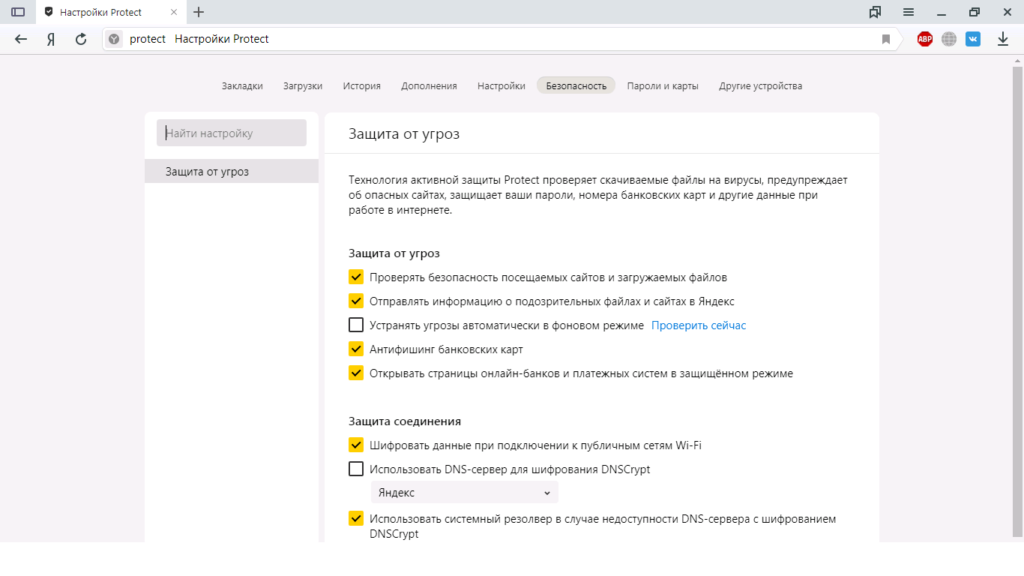This screenshot has height=576, width=1024.
Task: Click the globe extension icon
Action: click(x=949, y=39)
